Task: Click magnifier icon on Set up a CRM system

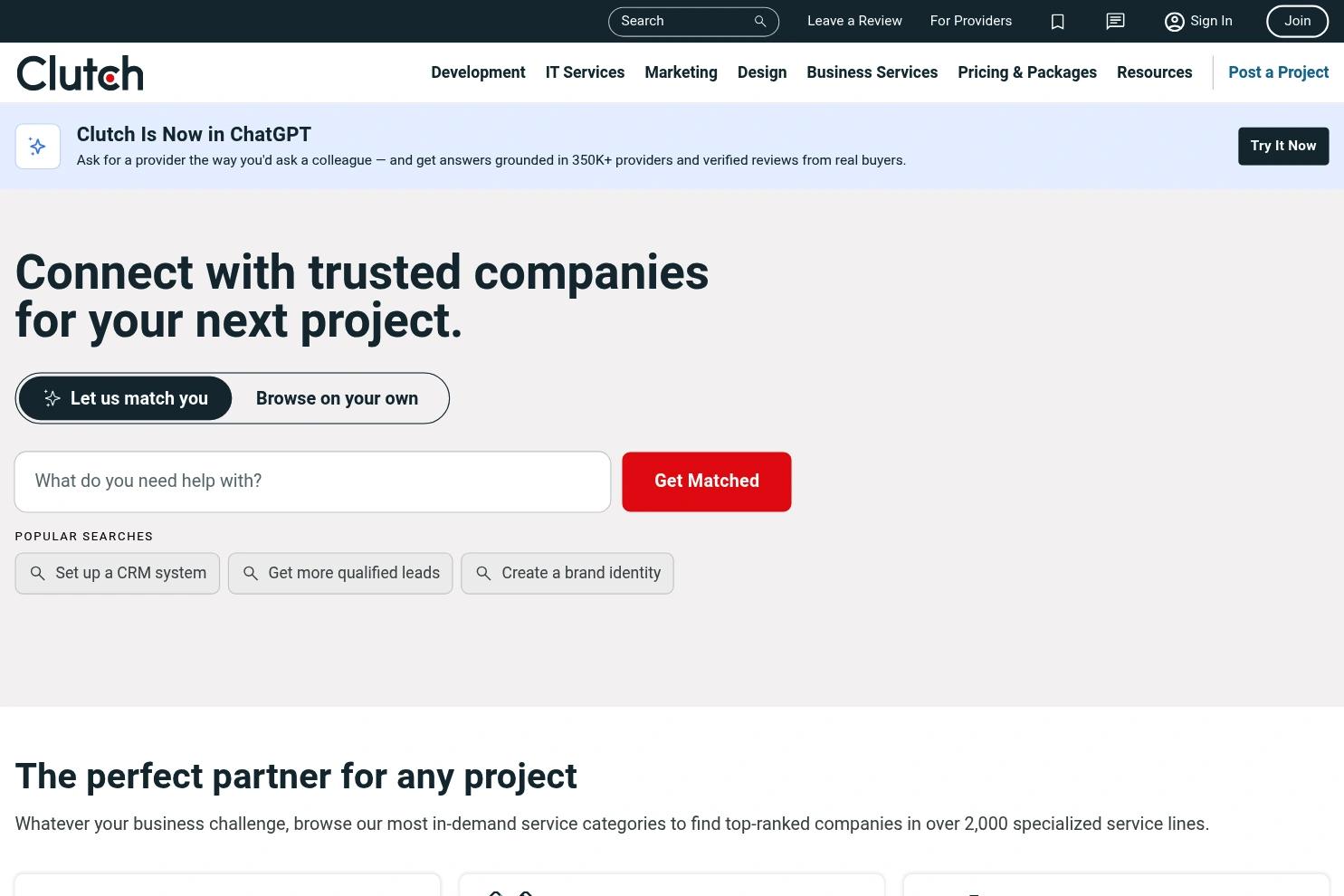Action: [x=38, y=573]
